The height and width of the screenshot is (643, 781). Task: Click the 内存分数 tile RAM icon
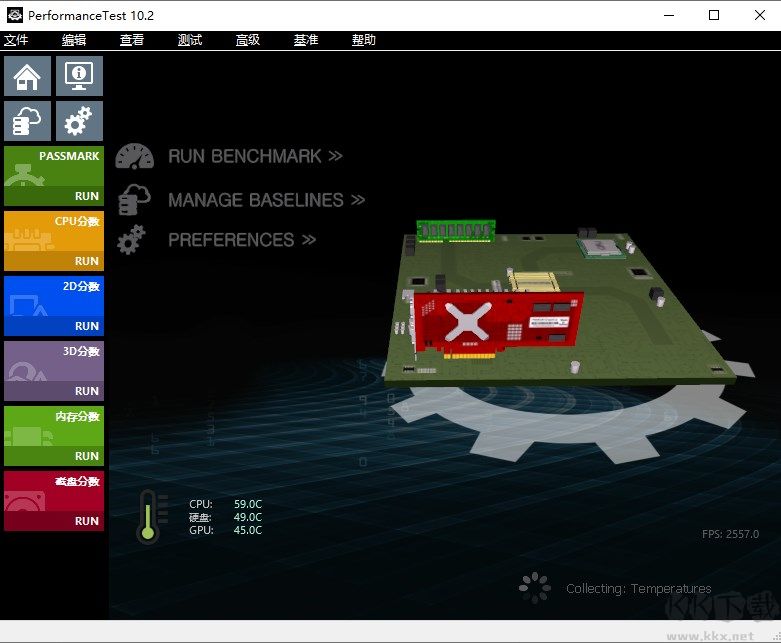pyautogui.click(x=29, y=436)
